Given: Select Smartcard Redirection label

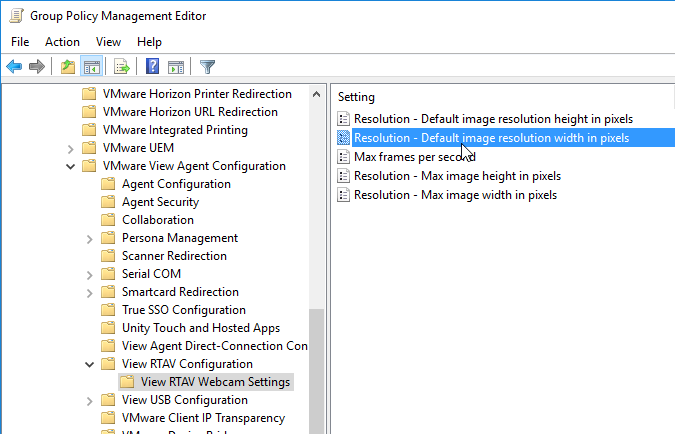Looking at the screenshot, I should pyautogui.click(x=180, y=292).
